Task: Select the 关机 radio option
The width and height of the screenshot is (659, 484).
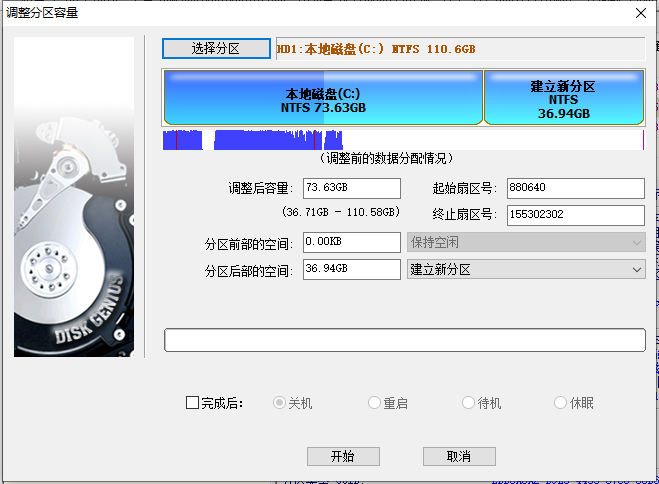Action: (281, 403)
